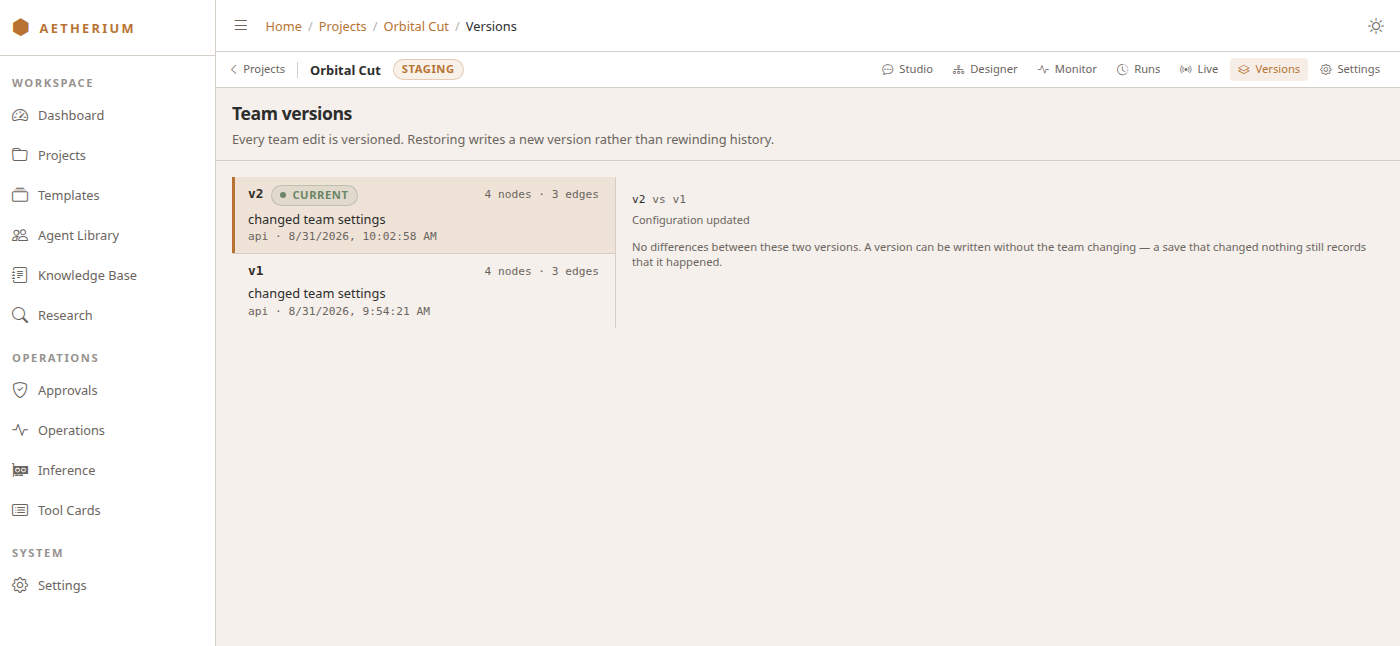Click the timestamp '8/31/2026, 9:54:21 AM'

point(359,311)
